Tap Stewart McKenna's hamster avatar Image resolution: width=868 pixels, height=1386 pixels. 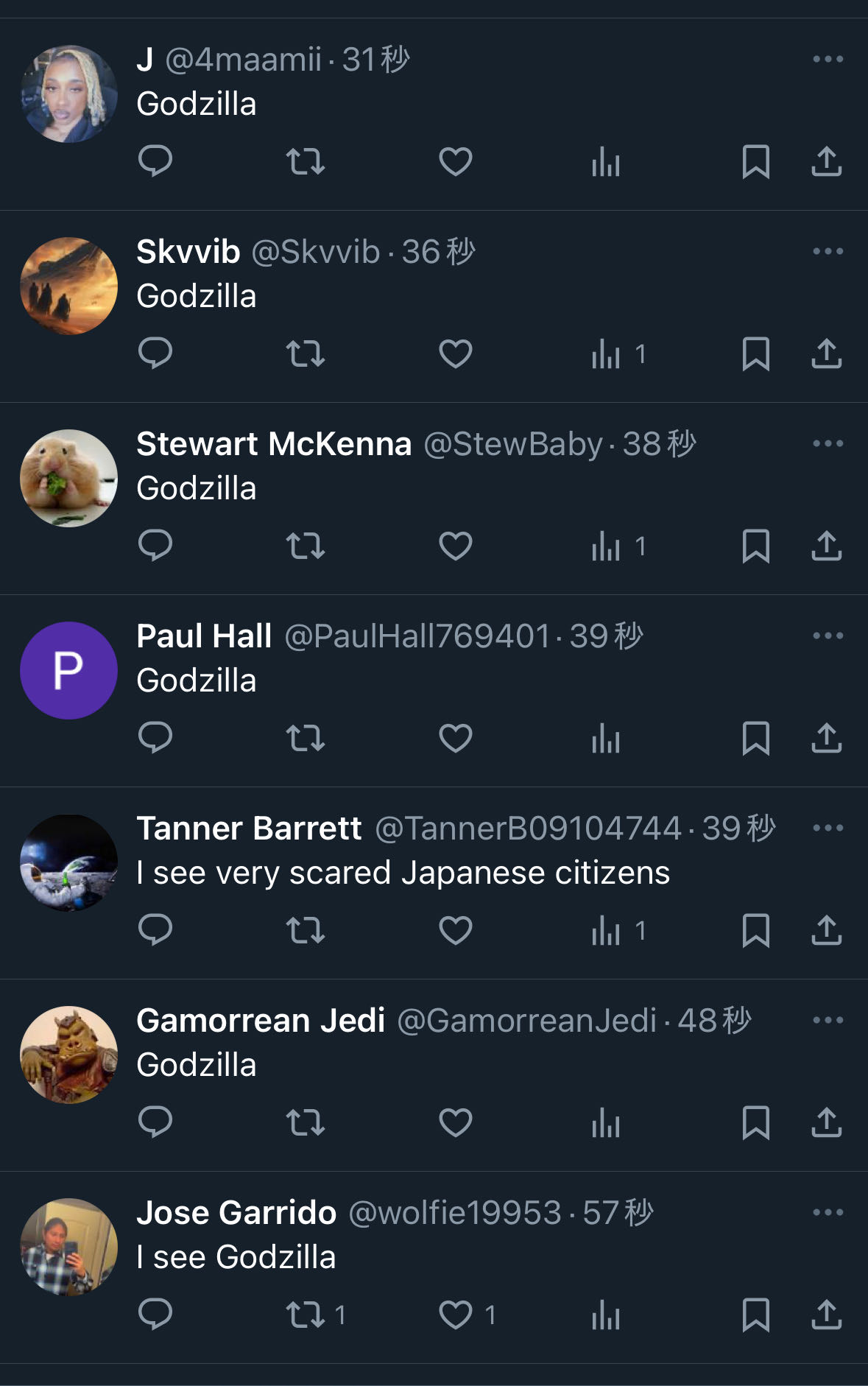[68, 478]
